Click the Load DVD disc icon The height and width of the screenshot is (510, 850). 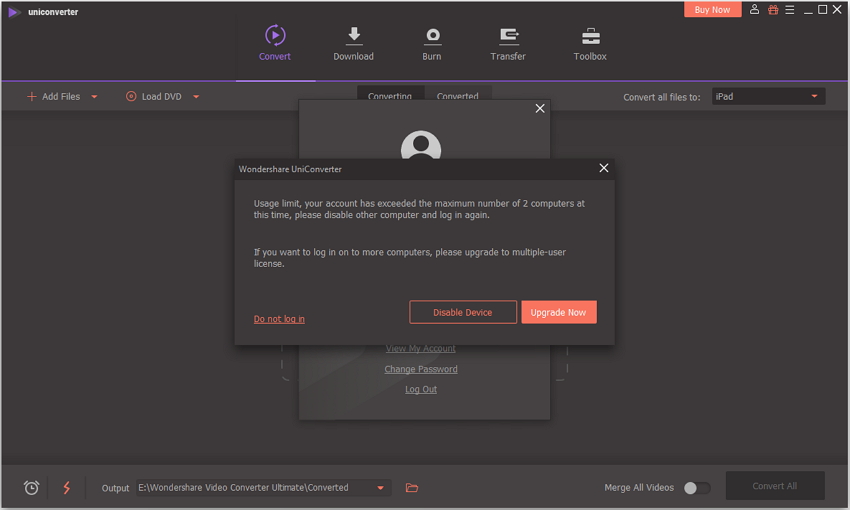pos(131,96)
